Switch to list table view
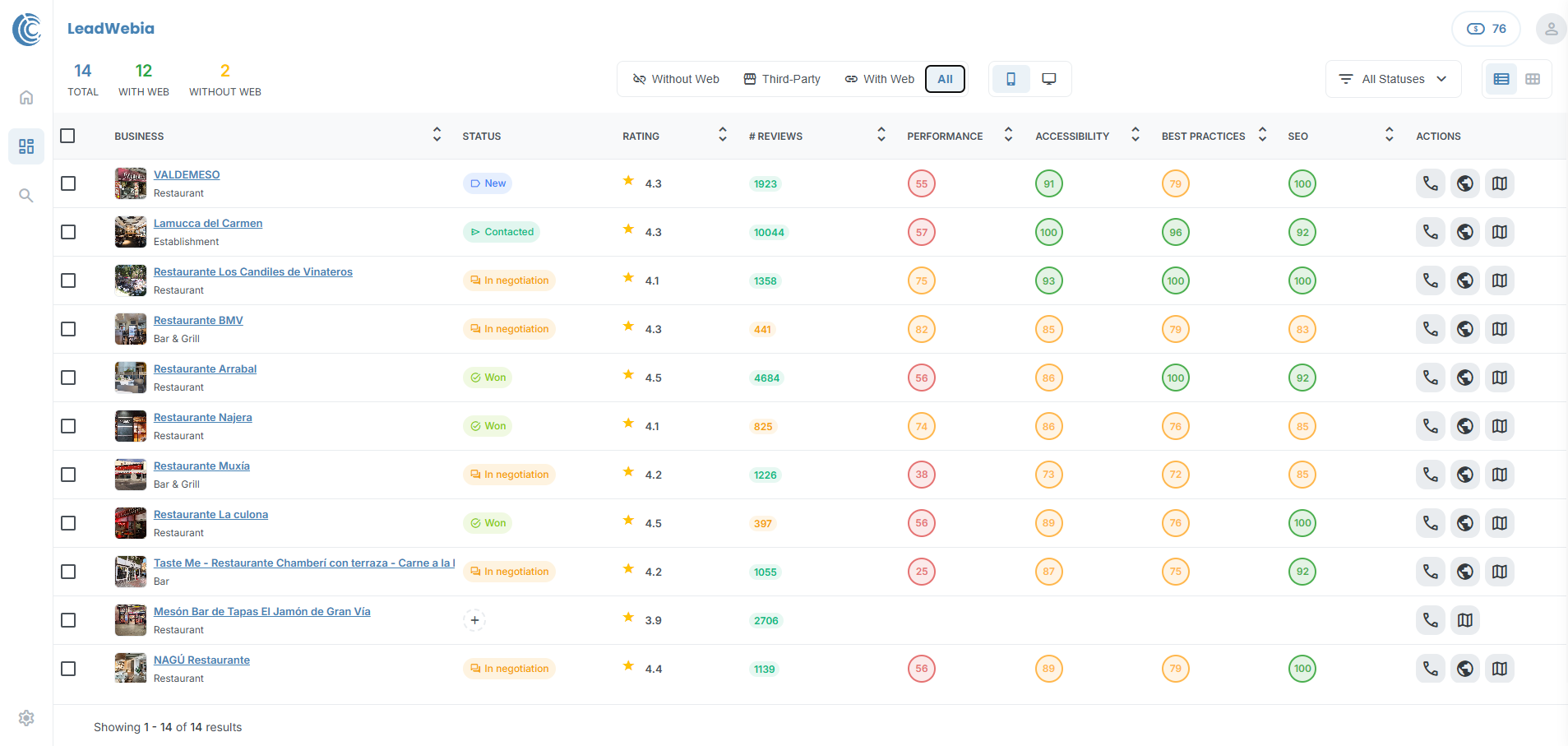 pos(1501,79)
